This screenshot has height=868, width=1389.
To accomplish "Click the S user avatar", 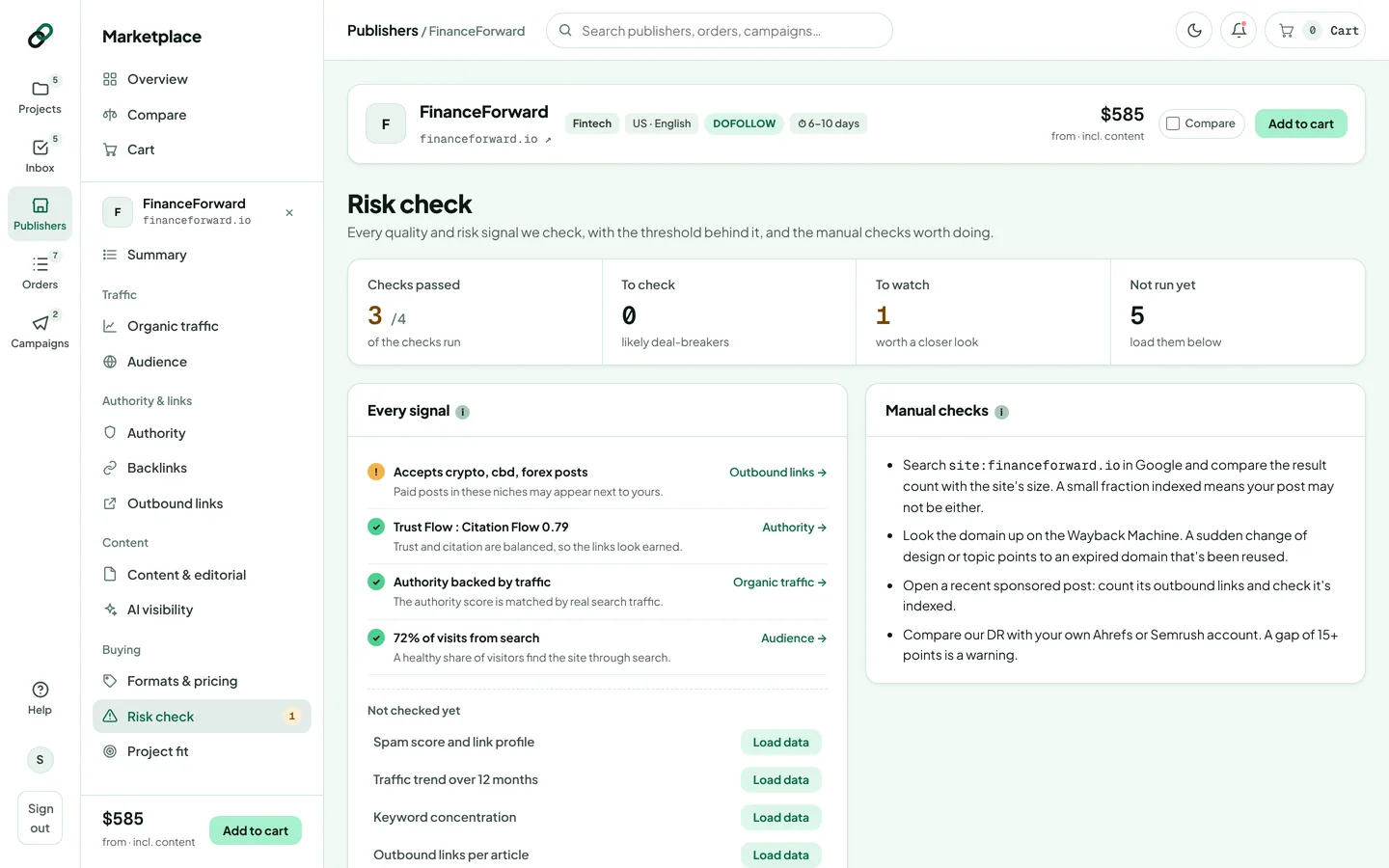I will click(40, 760).
